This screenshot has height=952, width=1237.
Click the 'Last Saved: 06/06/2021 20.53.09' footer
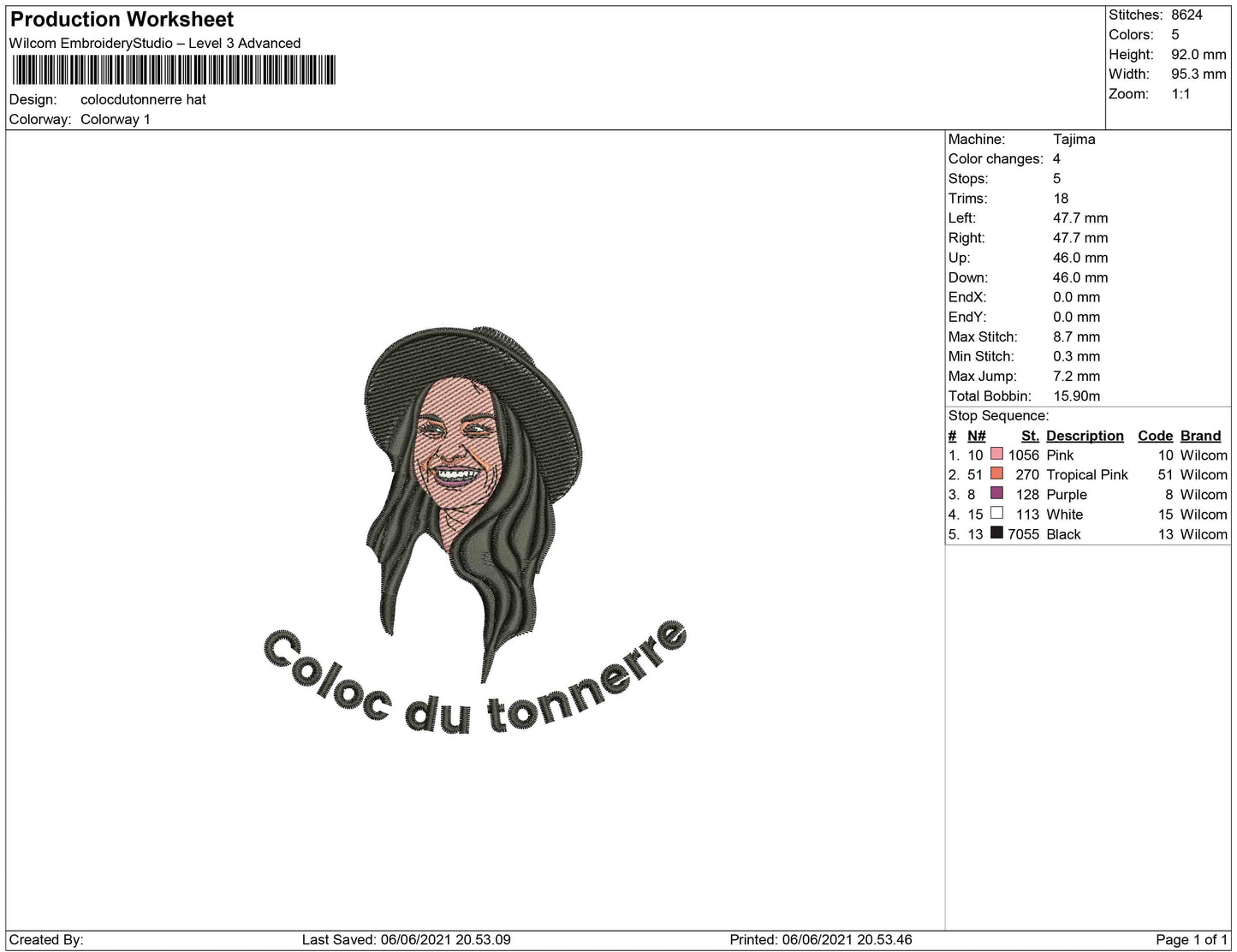(x=406, y=939)
